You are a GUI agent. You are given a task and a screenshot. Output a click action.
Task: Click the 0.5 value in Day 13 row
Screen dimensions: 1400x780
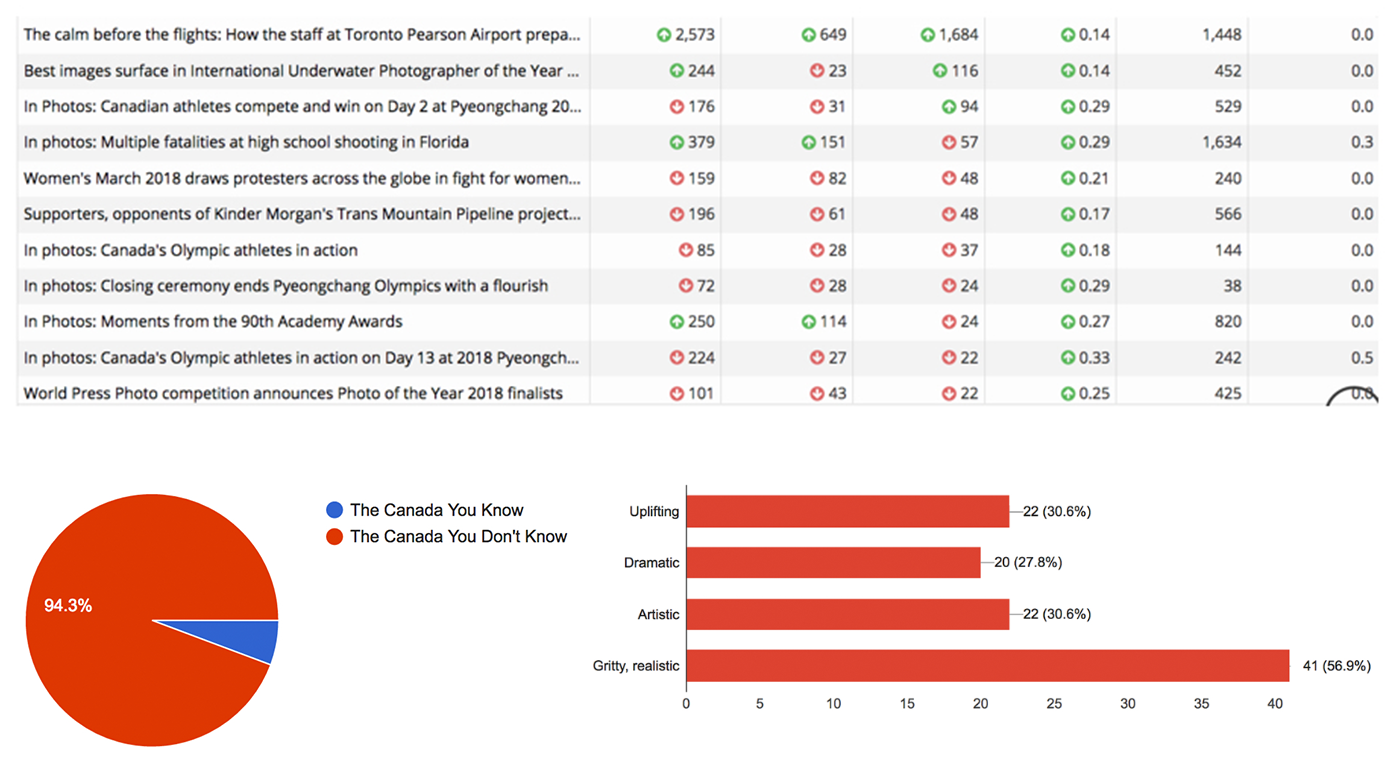coord(1362,358)
